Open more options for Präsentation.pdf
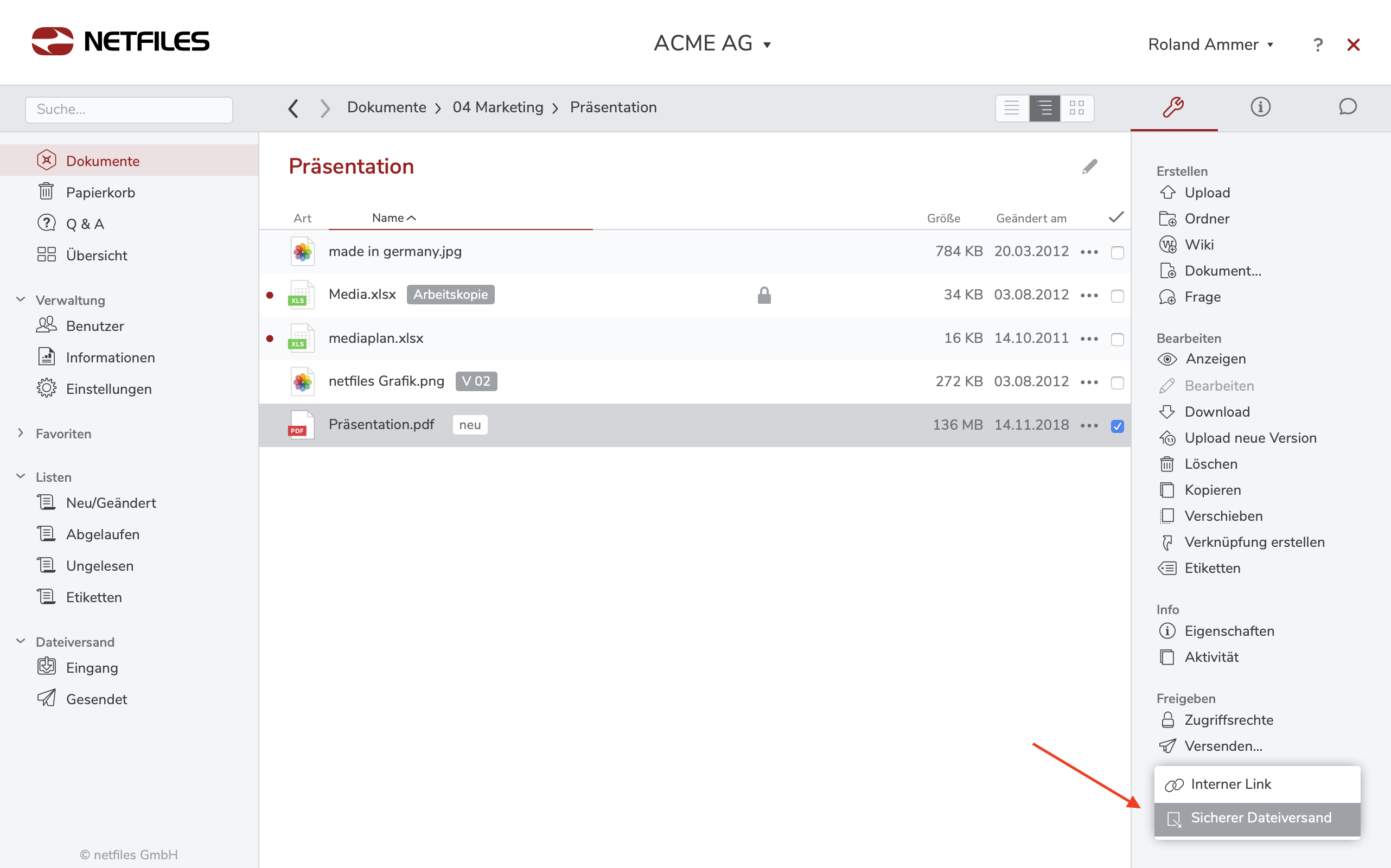The height and width of the screenshot is (868, 1391). [x=1088, y=425]
